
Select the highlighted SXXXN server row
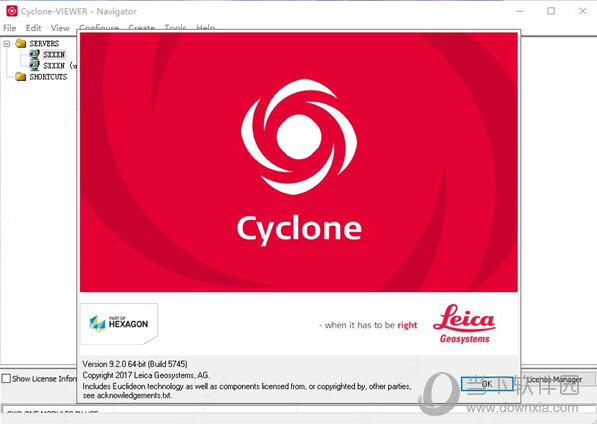pyautogui.click(x=54, y=54)
